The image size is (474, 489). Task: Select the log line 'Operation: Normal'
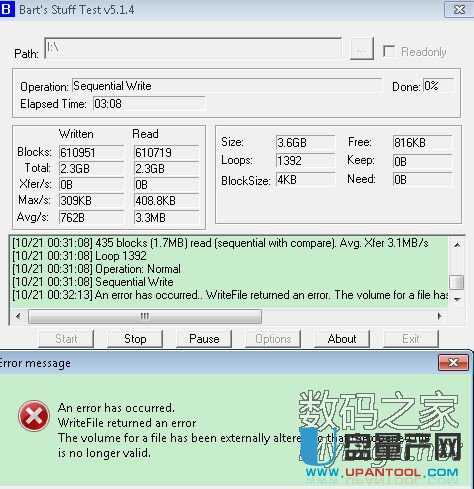pyautogui.click(x=96, y=269)
